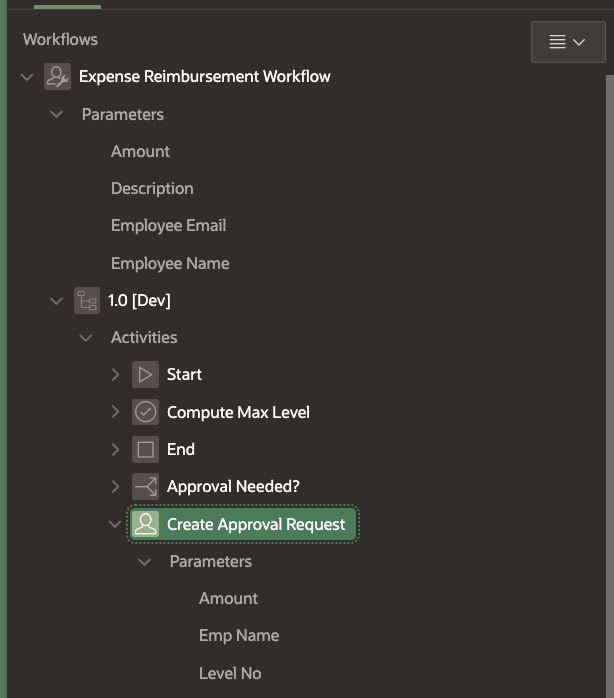Viewport: 614px width, 698px height.
Task: Collapse the workflow Parameters group
Action: click(57, 114)
